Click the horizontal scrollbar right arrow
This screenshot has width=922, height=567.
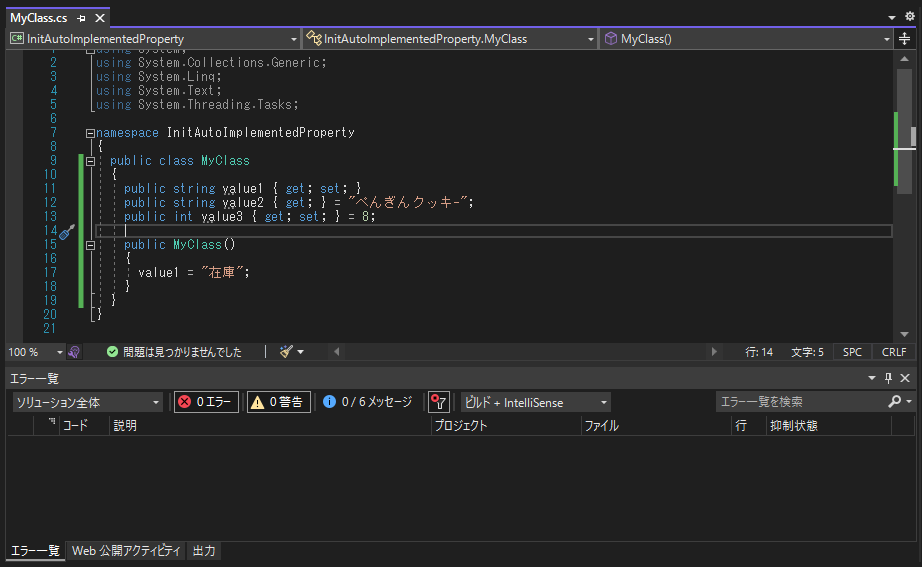[x=714, y=352]
